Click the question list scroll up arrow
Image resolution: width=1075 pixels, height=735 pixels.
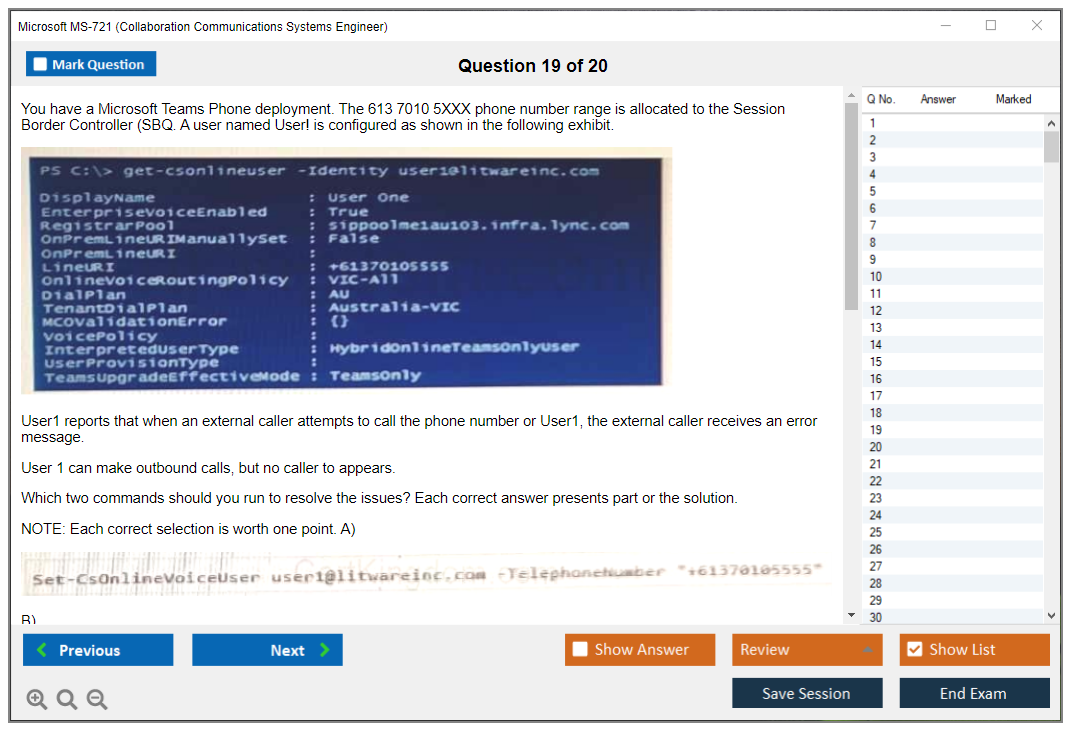pos(1051,123)
